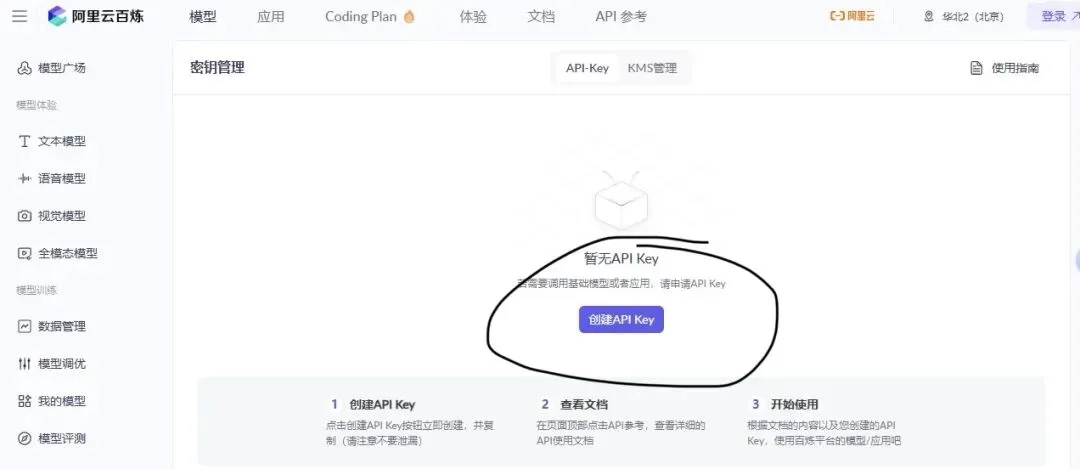
Task: Click the document icon beside 使用指南
Action: pyautogui.click(x=976, y=68)
